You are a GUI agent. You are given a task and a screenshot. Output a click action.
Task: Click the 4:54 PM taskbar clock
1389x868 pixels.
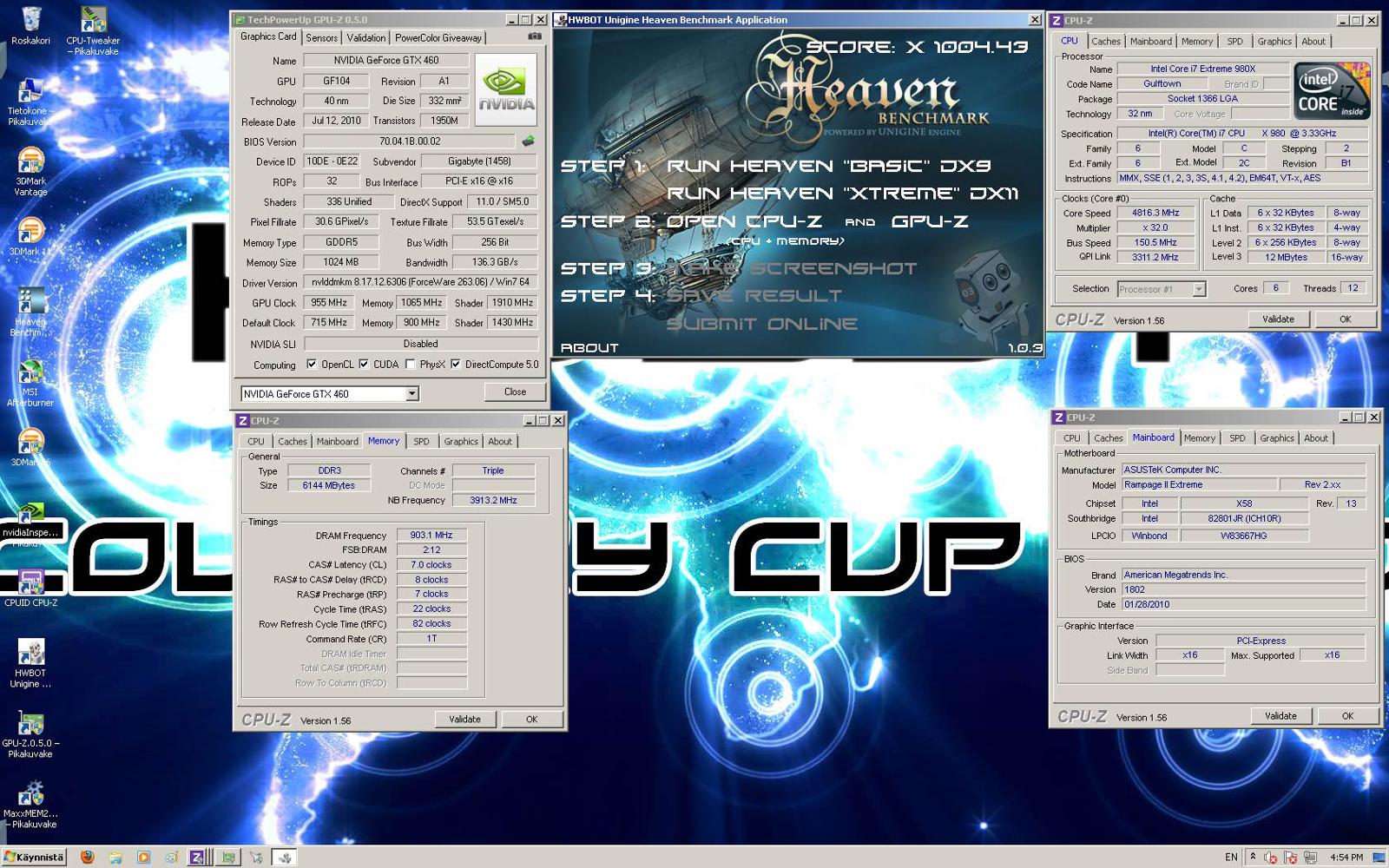pos(1346,857)
